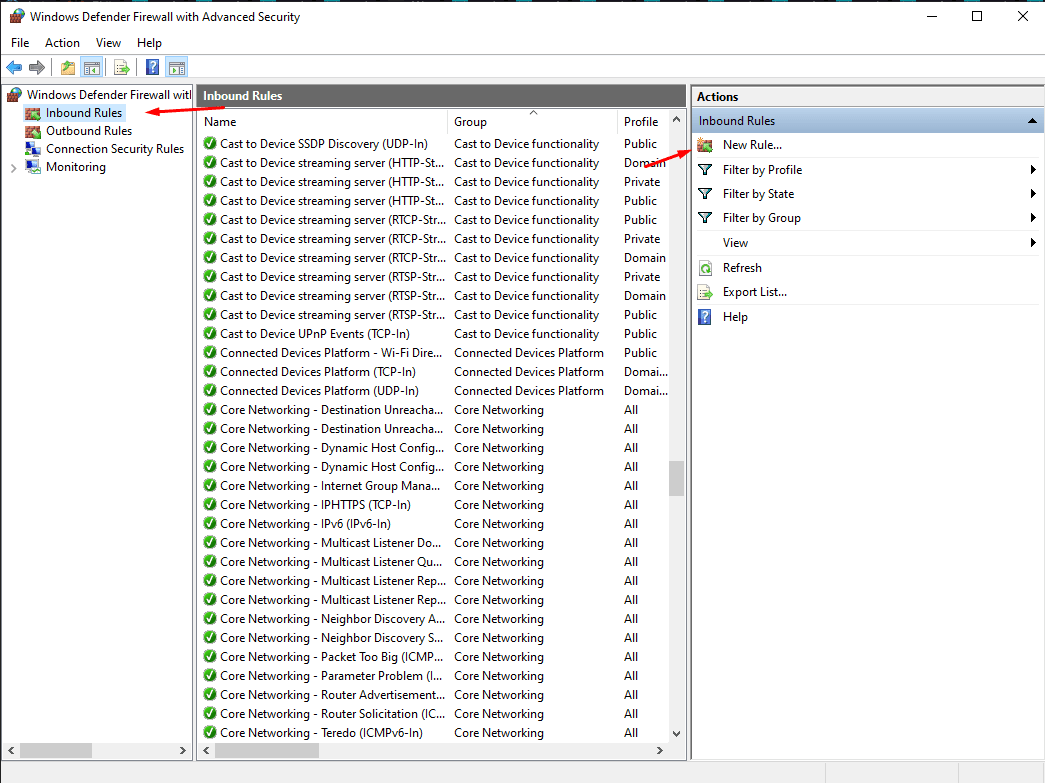This screenshot has width=1045, height=783.
Task: Click the Up One Level folder icon
Action: pos(68,67)
